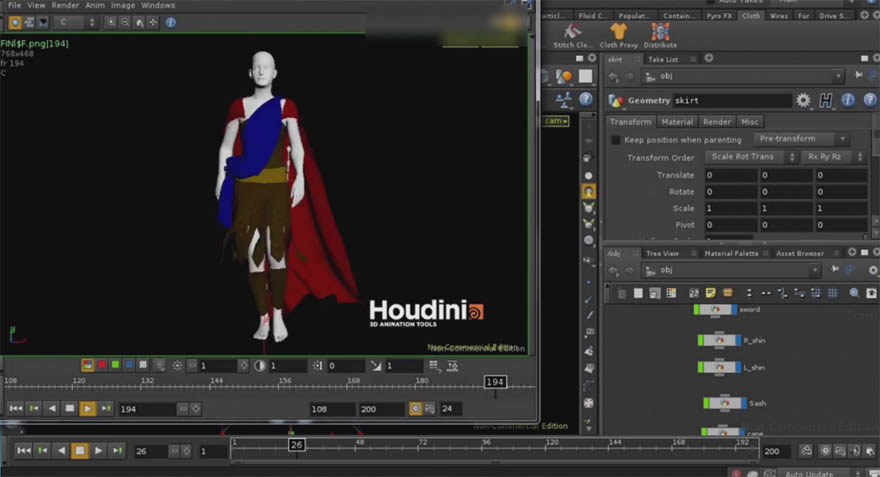
Task: Click the Translate X value field
Action: click(x=731, y=175)
